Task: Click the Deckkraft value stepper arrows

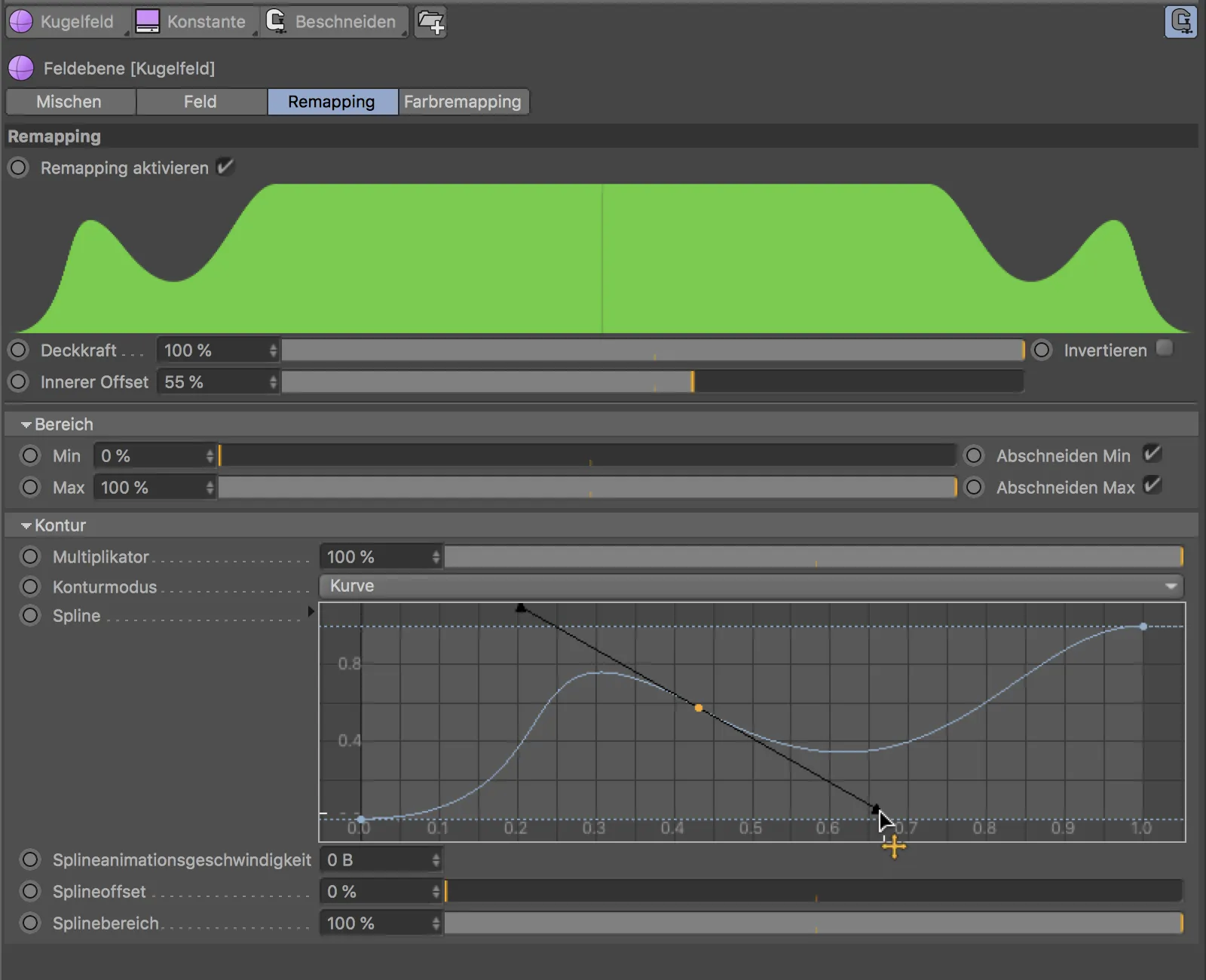Action: (273, 350)
